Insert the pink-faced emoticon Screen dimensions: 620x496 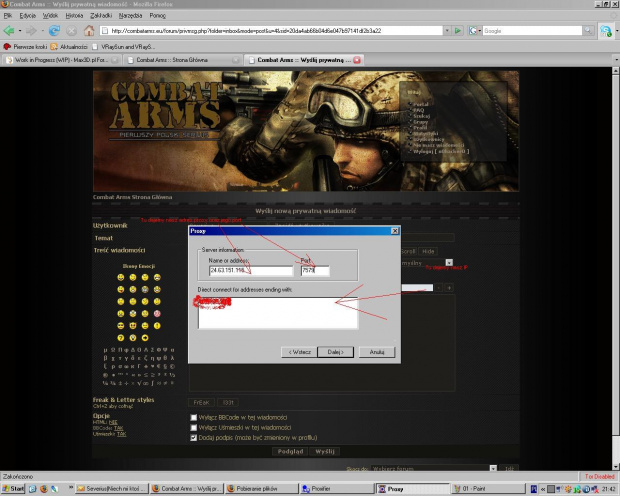point(157,314)
